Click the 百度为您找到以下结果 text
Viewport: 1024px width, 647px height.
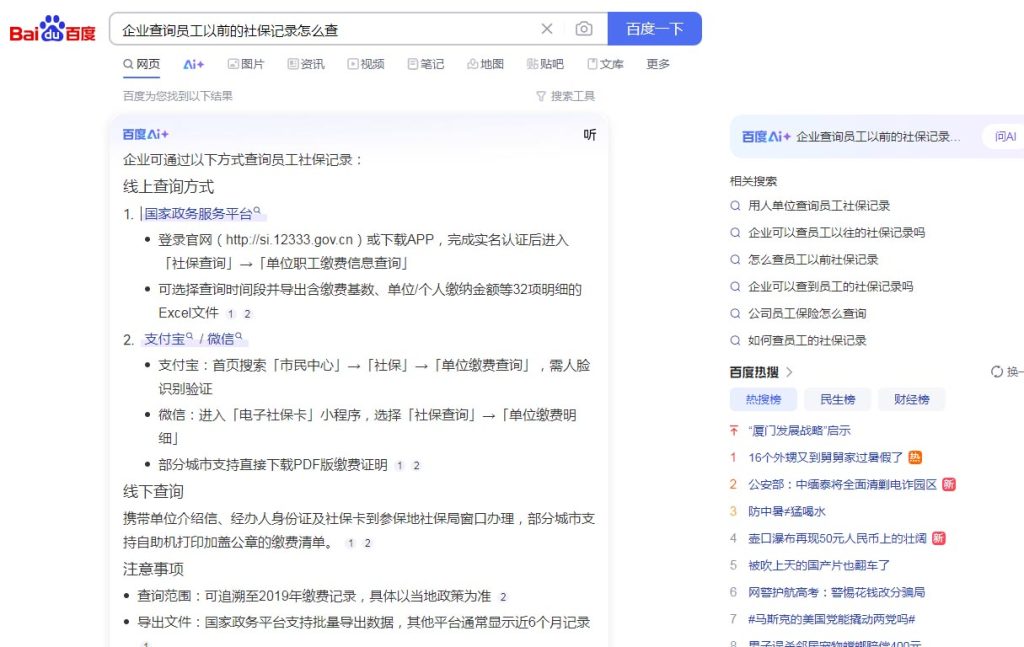pos(178,96)
